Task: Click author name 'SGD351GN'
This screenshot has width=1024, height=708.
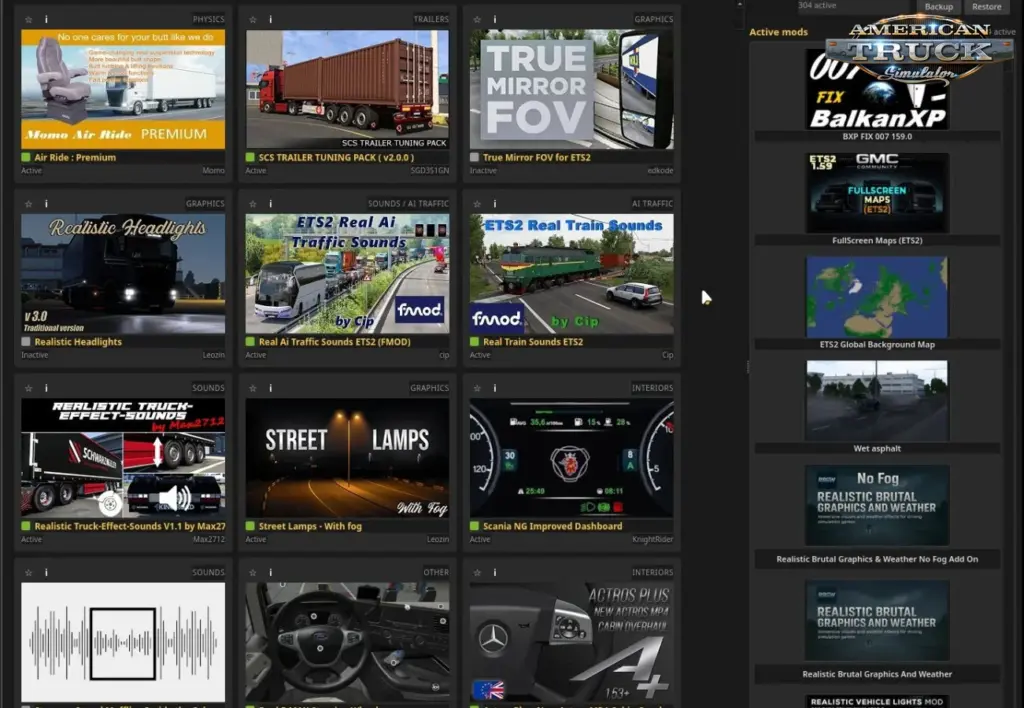Action: tap(430, 170)
